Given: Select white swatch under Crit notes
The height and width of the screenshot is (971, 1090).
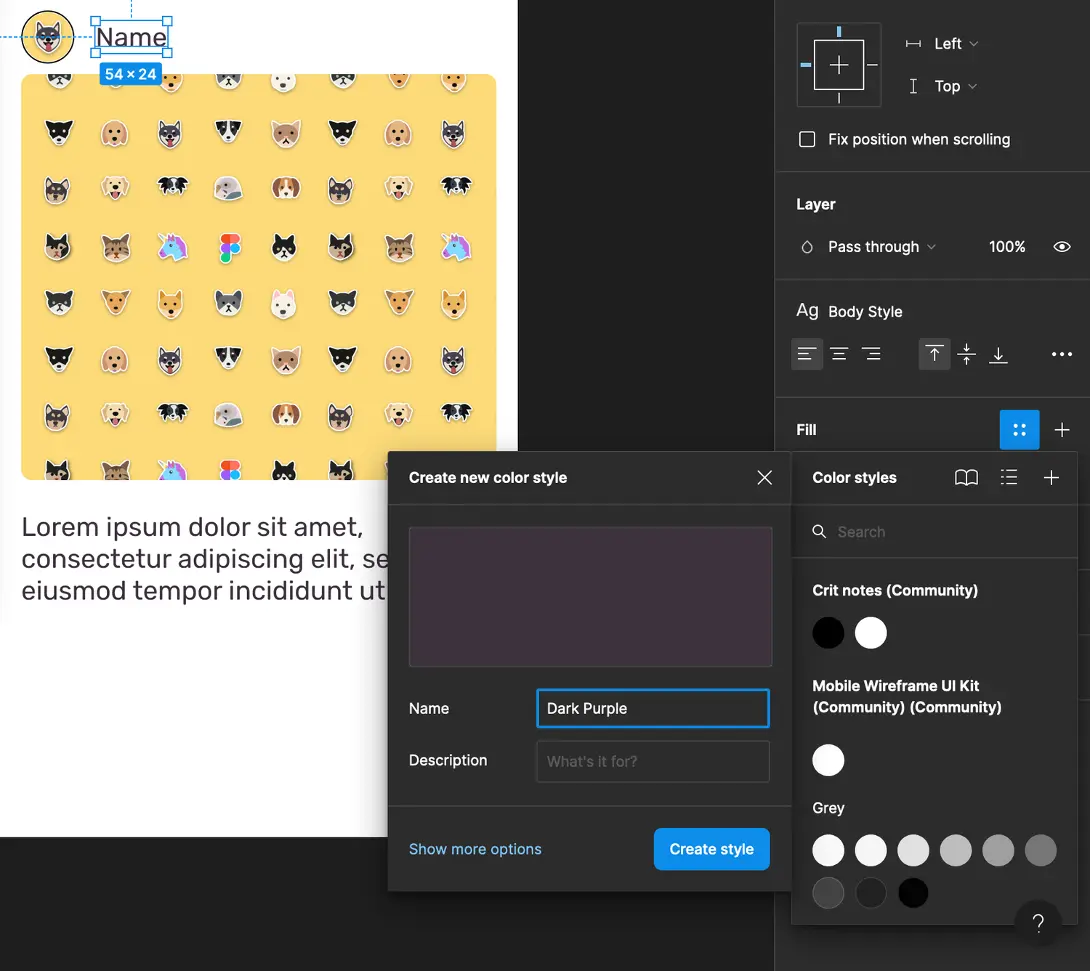Looking at the screenshot, I should click(870, 633).
